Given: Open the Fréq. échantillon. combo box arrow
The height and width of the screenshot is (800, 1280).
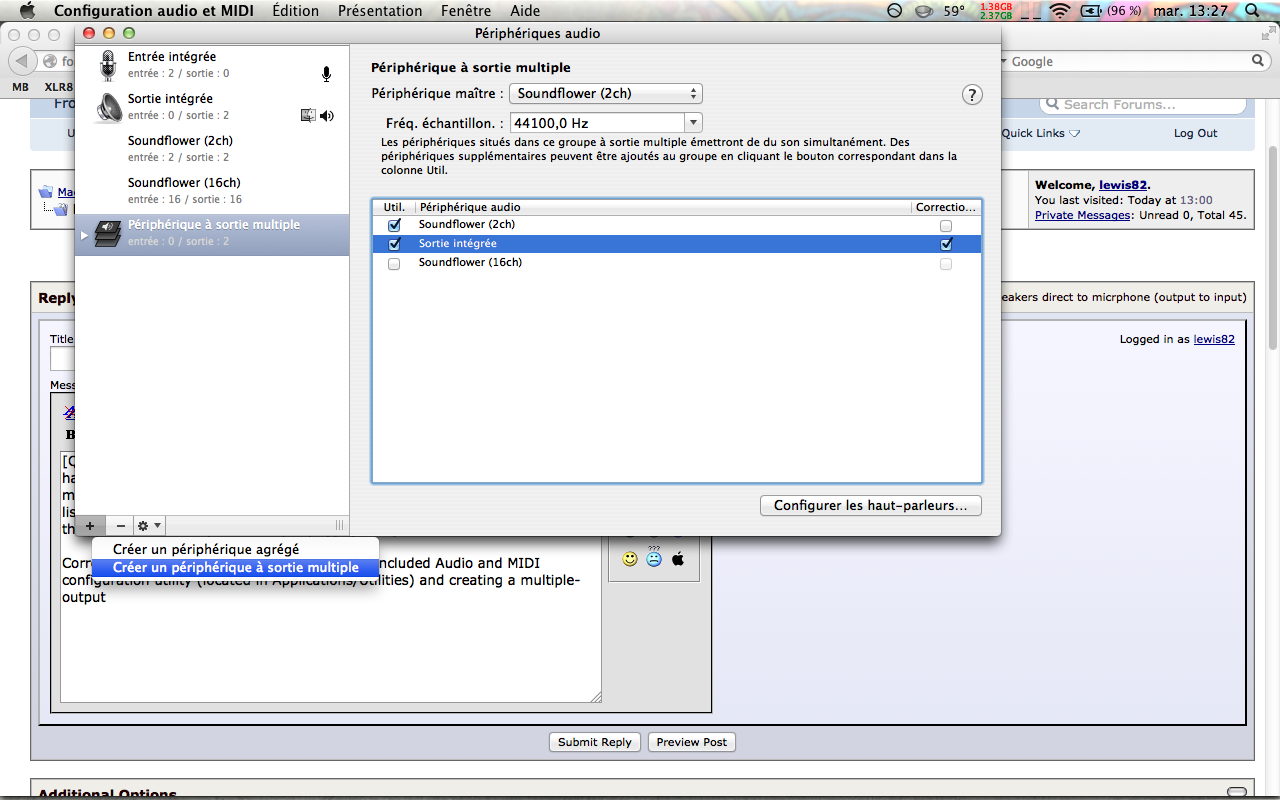Looking at the screenshot, I should (693, 123).
